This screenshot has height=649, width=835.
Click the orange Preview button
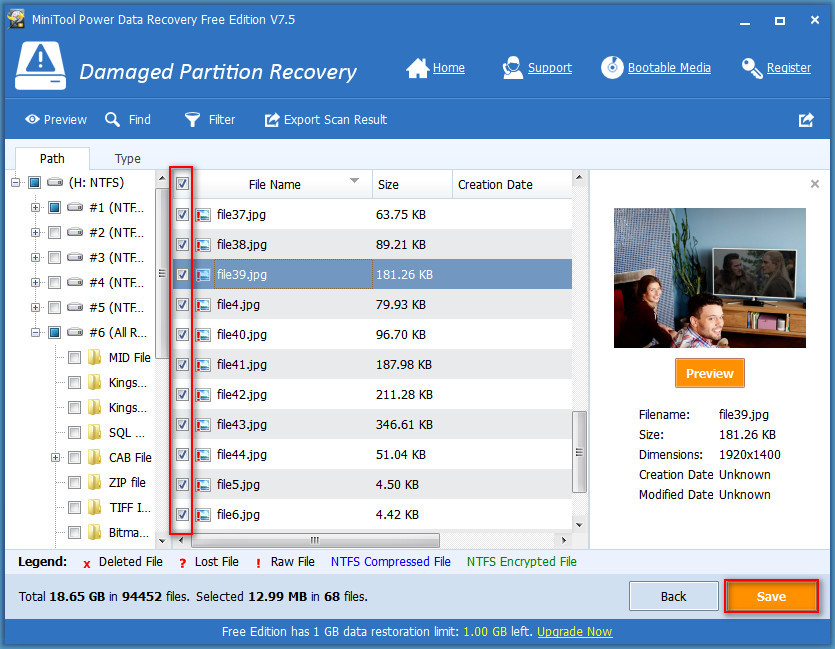click(x=709, y=373)
